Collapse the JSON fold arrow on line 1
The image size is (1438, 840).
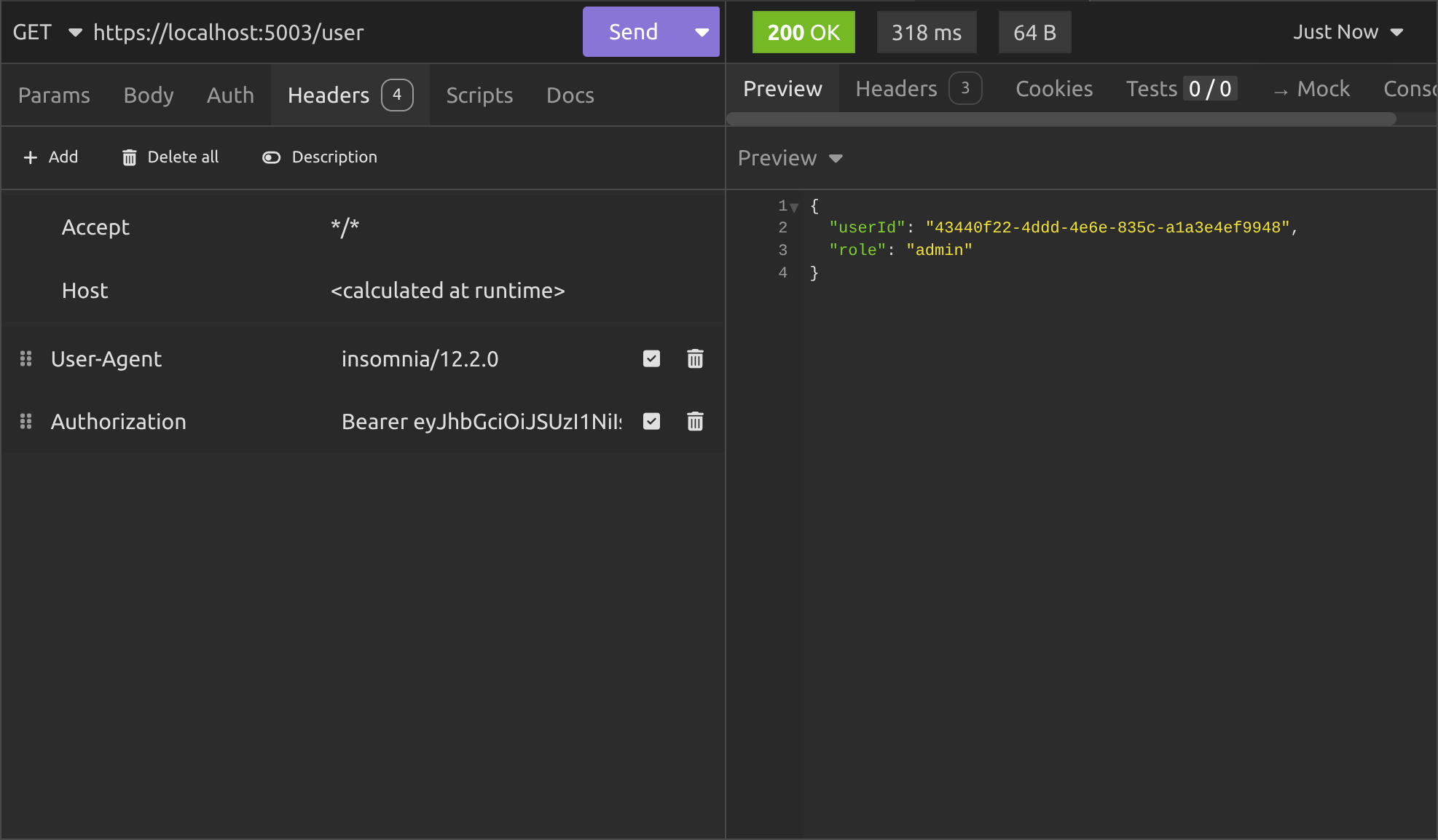pyautogui.click(x=794, y=207)
